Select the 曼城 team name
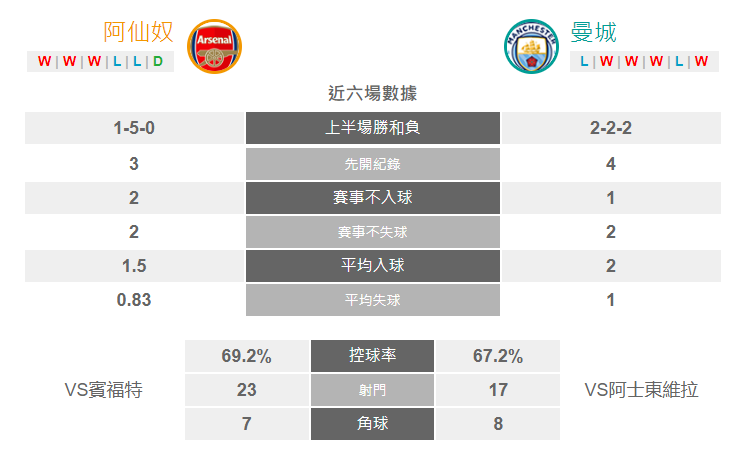 tap(594, 32)
